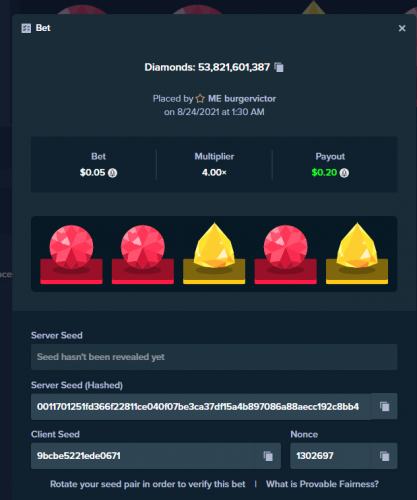Click the unrevealed Server Seed field
Screen dimensions: 417x500
[214, 357]
